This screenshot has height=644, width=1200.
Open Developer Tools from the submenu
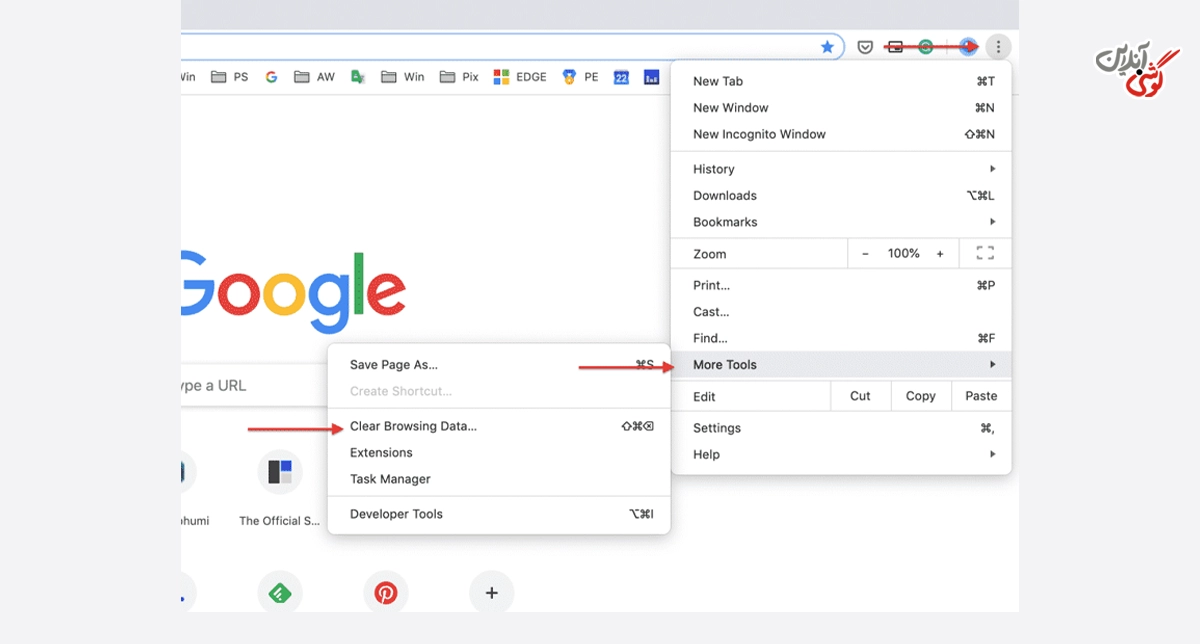coord(499,514)
